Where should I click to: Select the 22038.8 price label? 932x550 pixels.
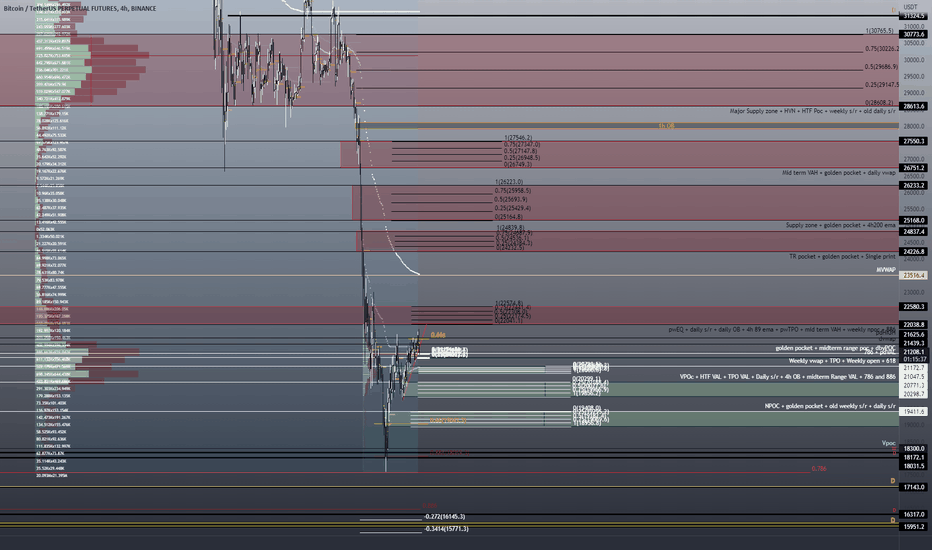pyautogui.click(x=914, y=325)
